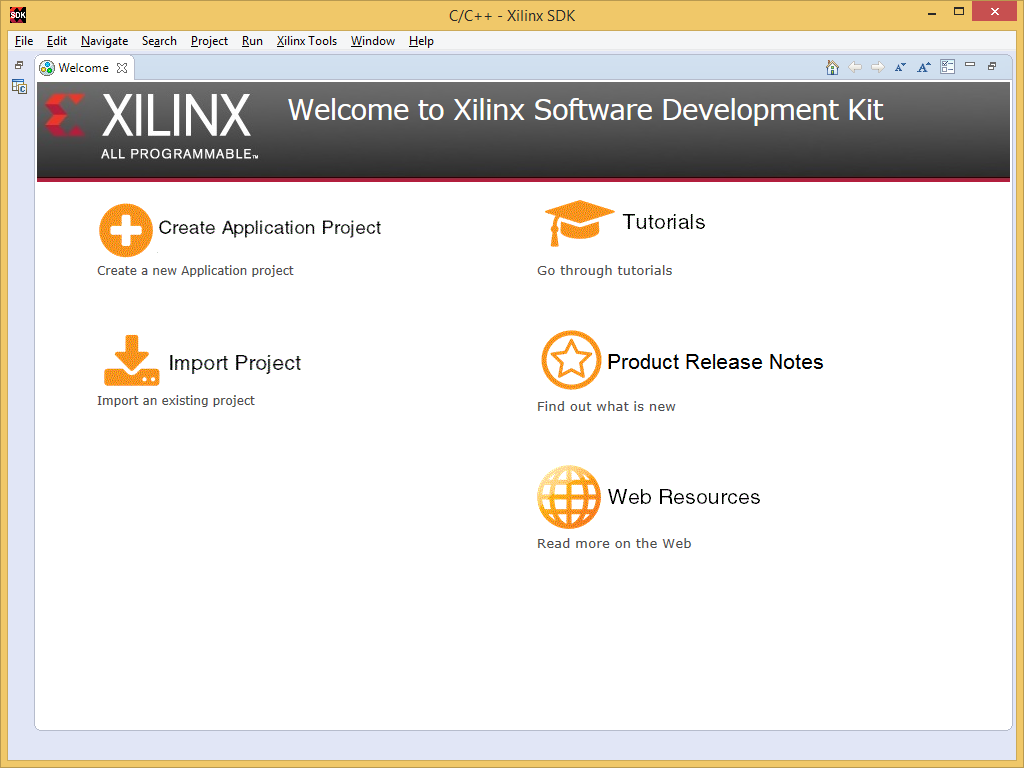1024x768 pixels.
Task: Open the Tutorials link
Action: [664, 222]
